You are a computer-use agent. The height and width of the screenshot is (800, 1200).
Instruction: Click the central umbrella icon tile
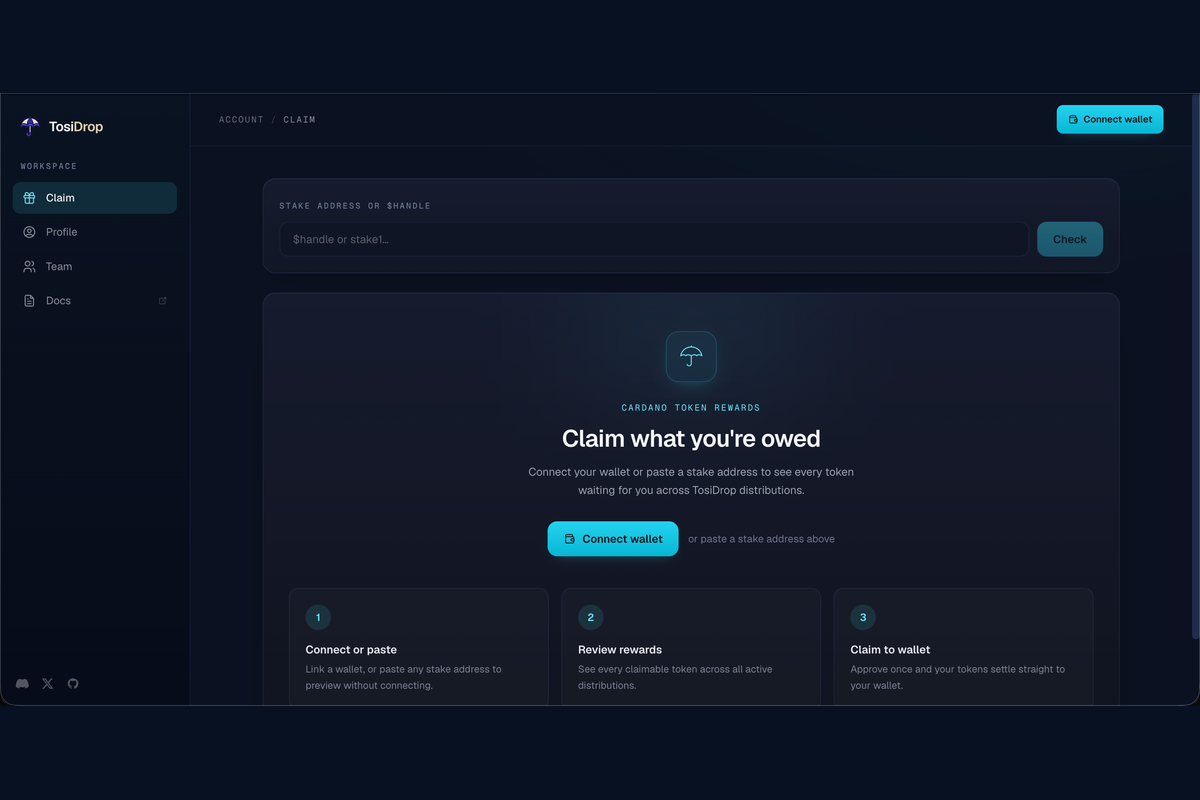coord(691,356)
